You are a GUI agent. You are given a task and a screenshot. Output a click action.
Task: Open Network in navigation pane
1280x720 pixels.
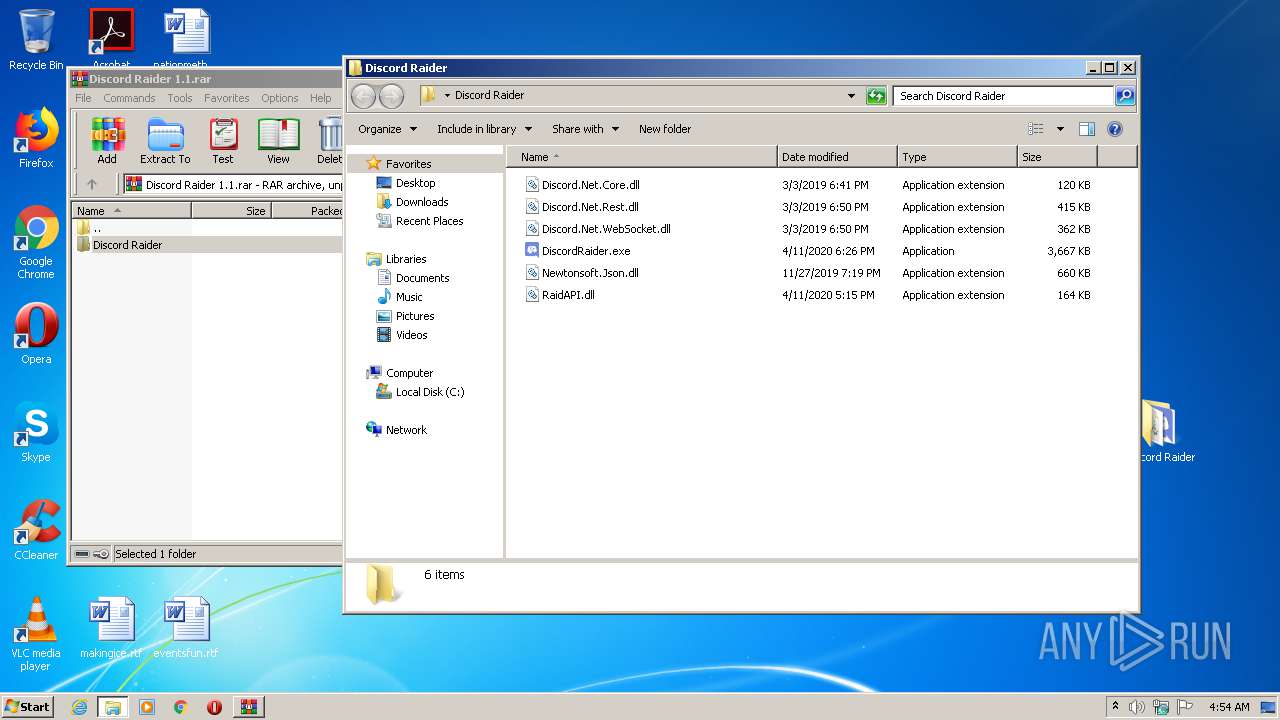tap(406, 430)
